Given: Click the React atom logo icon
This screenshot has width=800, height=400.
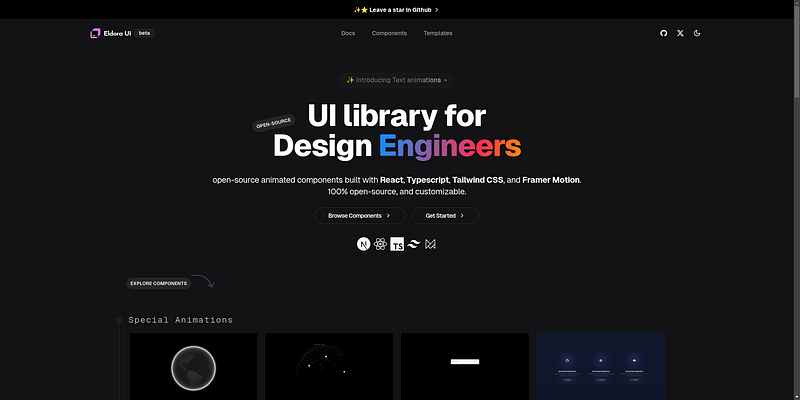Looking at the screenshot, I should point(380,244).
